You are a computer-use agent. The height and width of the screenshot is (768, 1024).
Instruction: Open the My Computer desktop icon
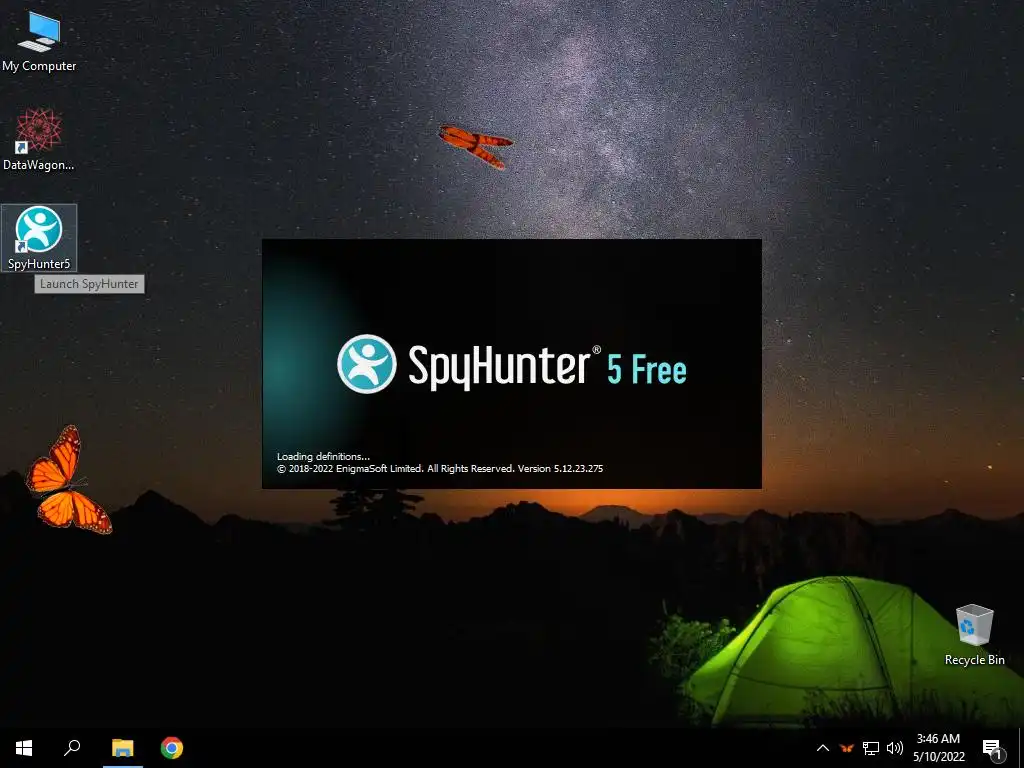(39, 42)
